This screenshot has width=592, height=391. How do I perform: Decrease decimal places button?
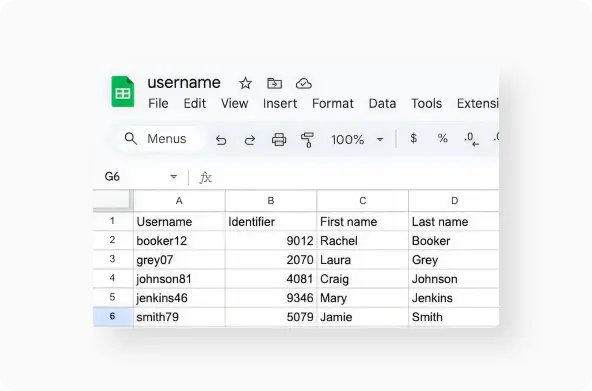click(471, 139)
